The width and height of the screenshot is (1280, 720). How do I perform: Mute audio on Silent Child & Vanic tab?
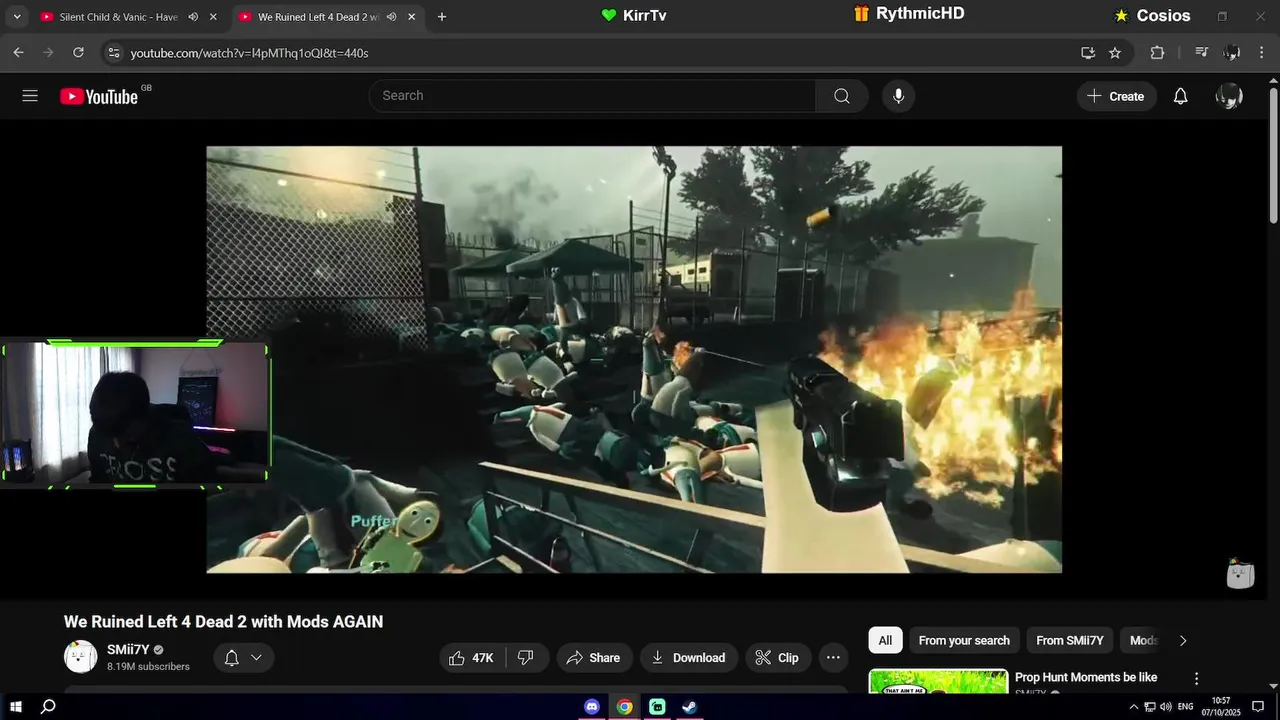click(193, 17)
